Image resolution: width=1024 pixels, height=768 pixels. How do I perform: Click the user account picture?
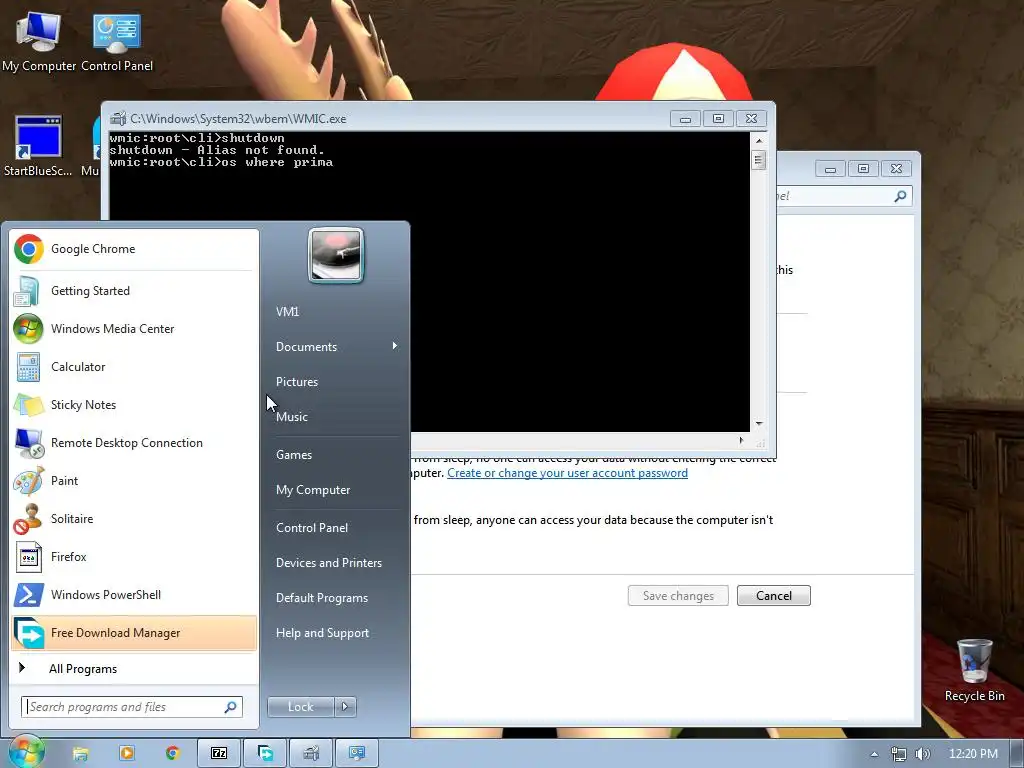[x=336, y=255]
